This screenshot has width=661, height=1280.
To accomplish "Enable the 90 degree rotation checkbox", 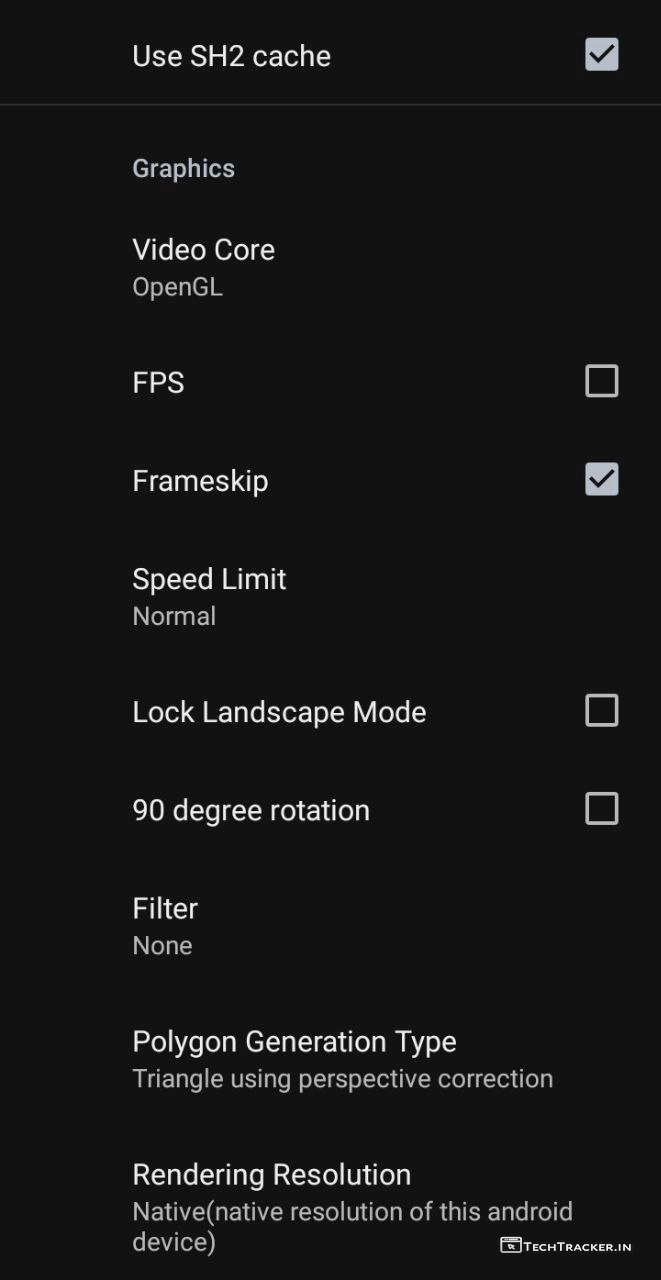I will tap(601, 809).
